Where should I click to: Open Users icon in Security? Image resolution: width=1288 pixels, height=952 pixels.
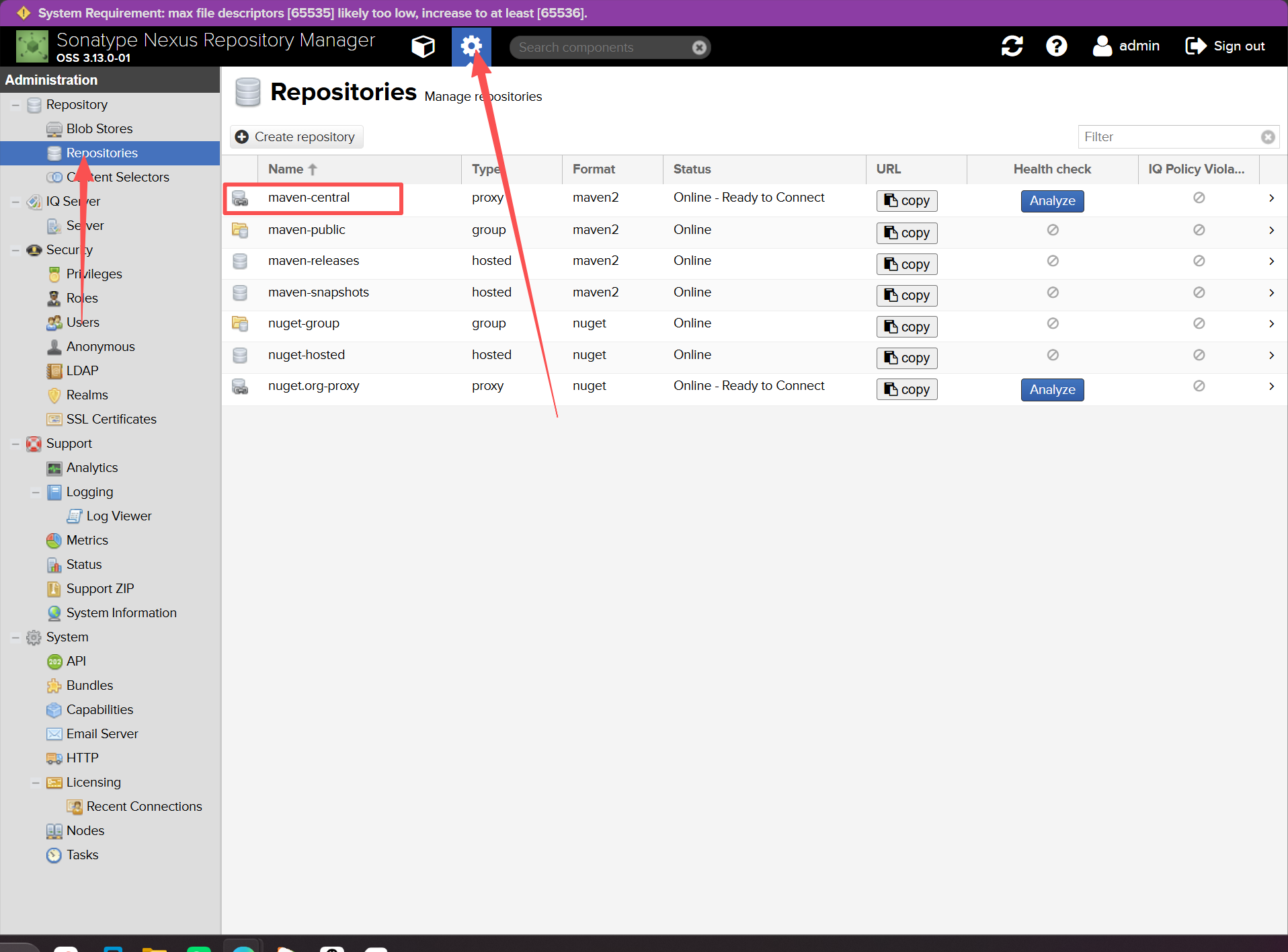(x=54, y=323)
